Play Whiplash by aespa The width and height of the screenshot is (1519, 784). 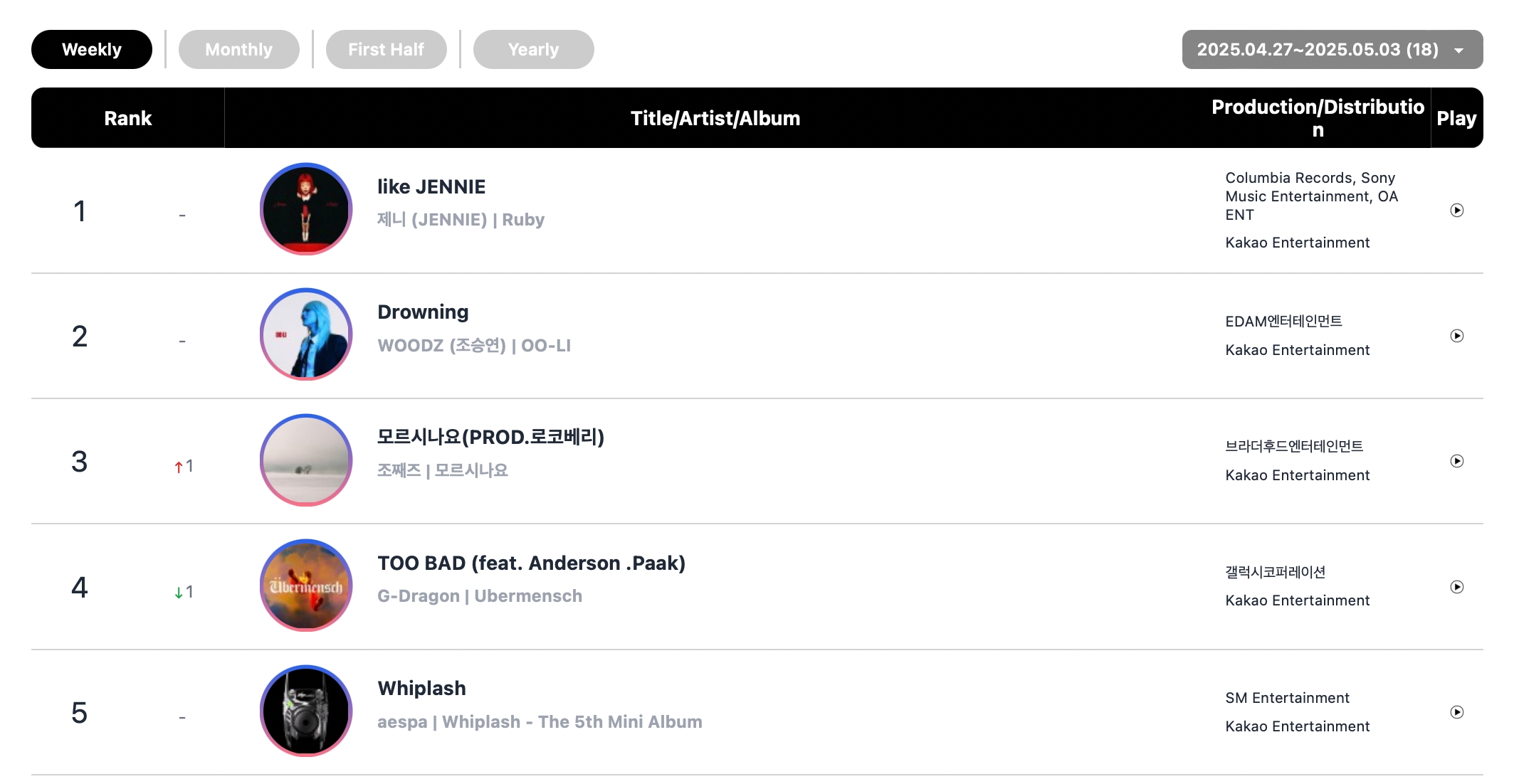point(1456,712)
